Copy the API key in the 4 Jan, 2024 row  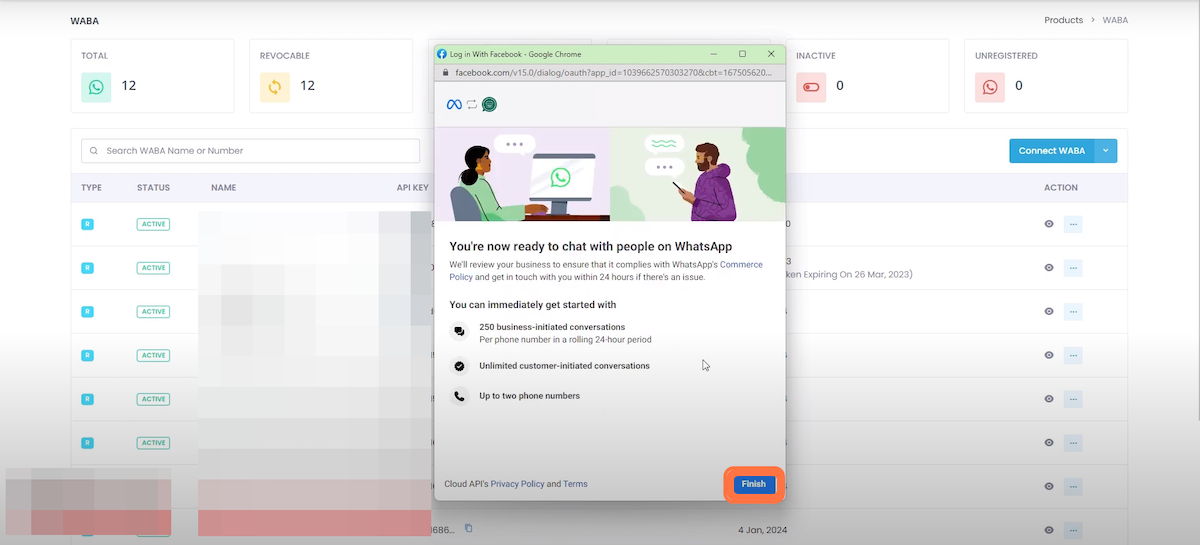468,529
